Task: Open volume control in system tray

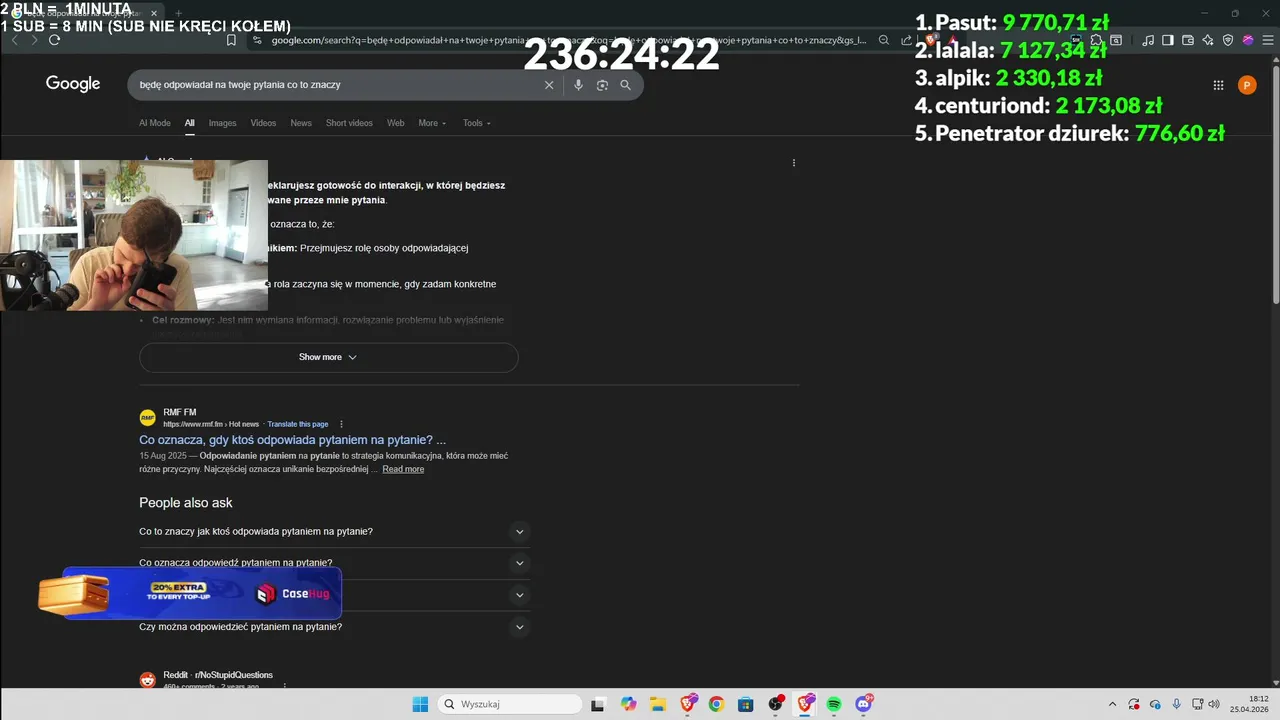Action: click(1214, 704)
